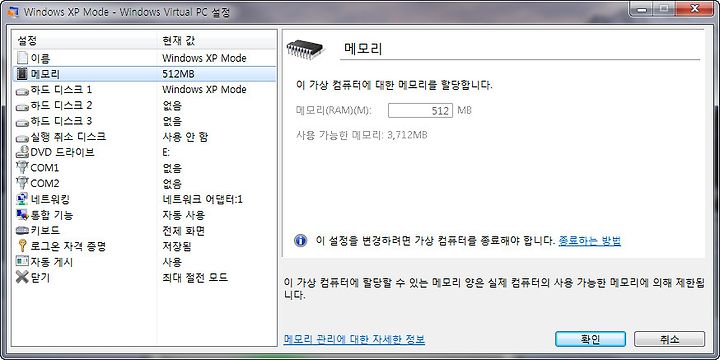720x360 pixels.
Task: Select the COM1 setting
Action: [145, 168]
